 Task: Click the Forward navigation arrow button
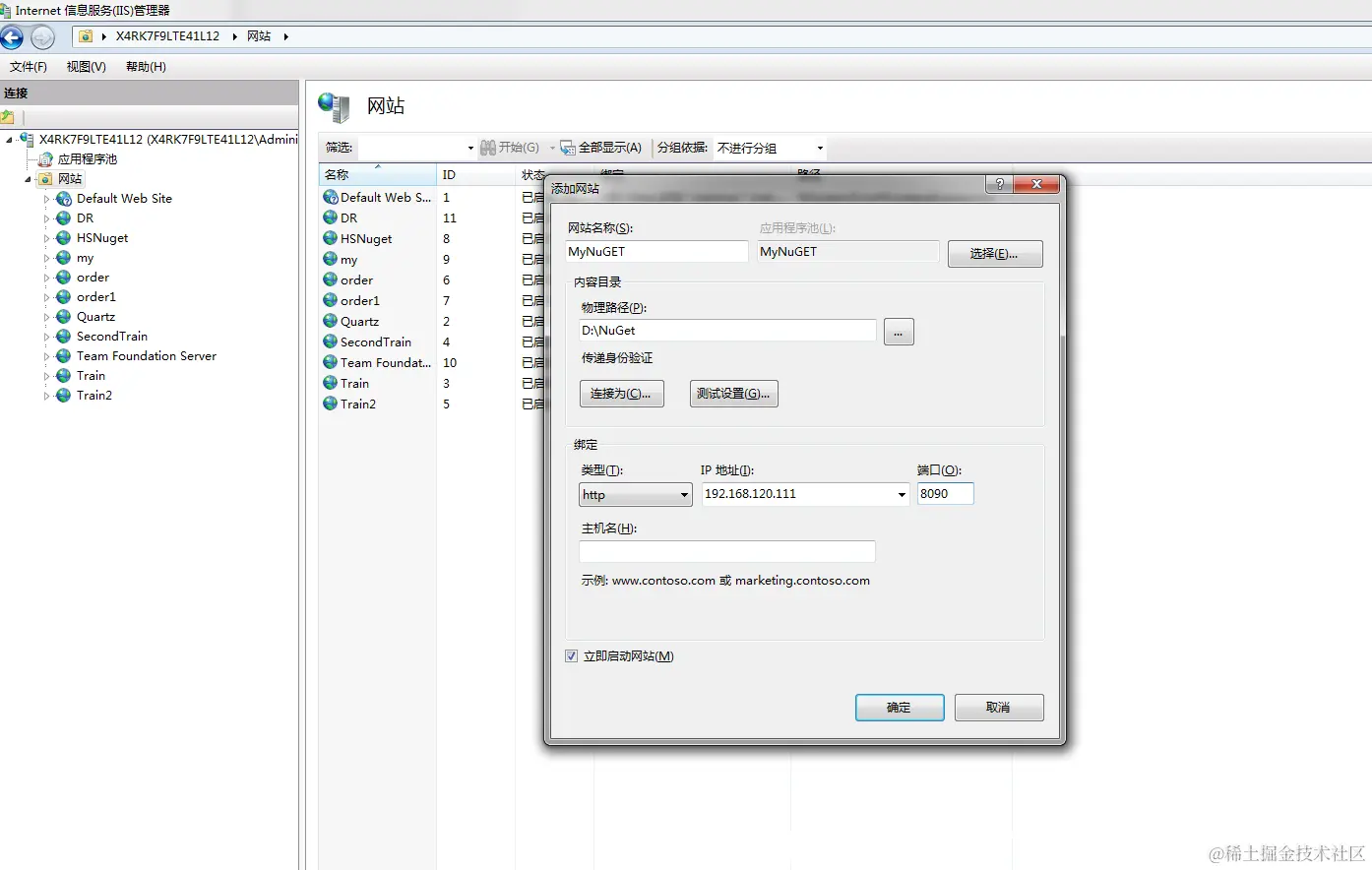click(42, 37)
